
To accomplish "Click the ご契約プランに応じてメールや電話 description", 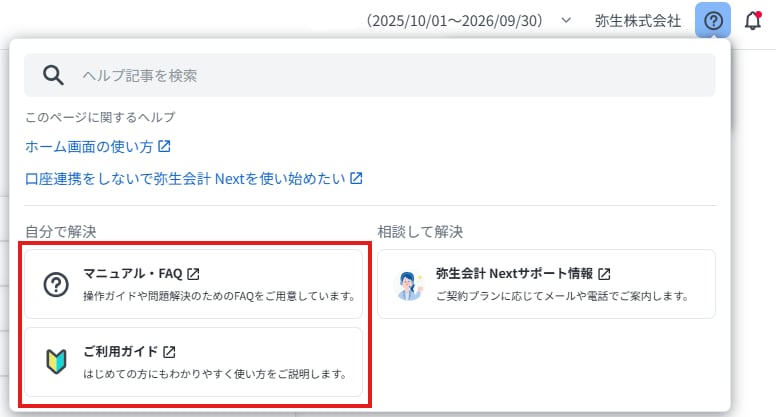I will [562, 296].
